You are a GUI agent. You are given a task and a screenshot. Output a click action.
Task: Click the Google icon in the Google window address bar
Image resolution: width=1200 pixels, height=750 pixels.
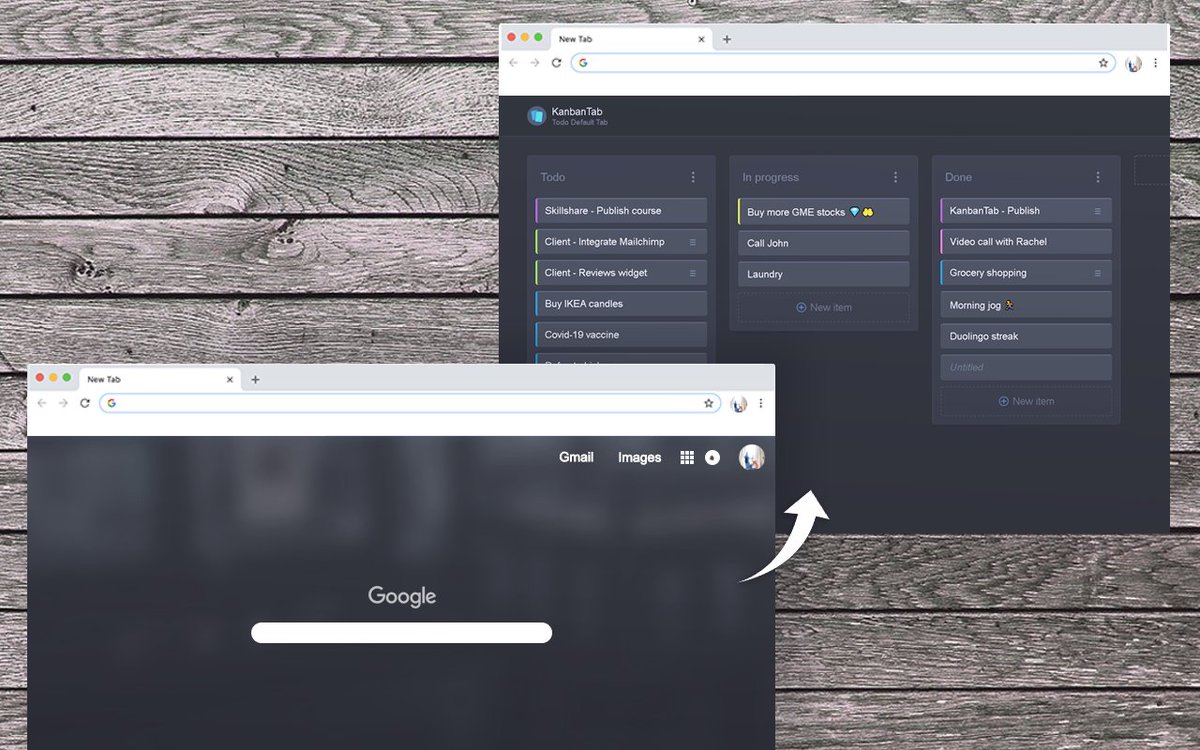click(x=112, y=403)
